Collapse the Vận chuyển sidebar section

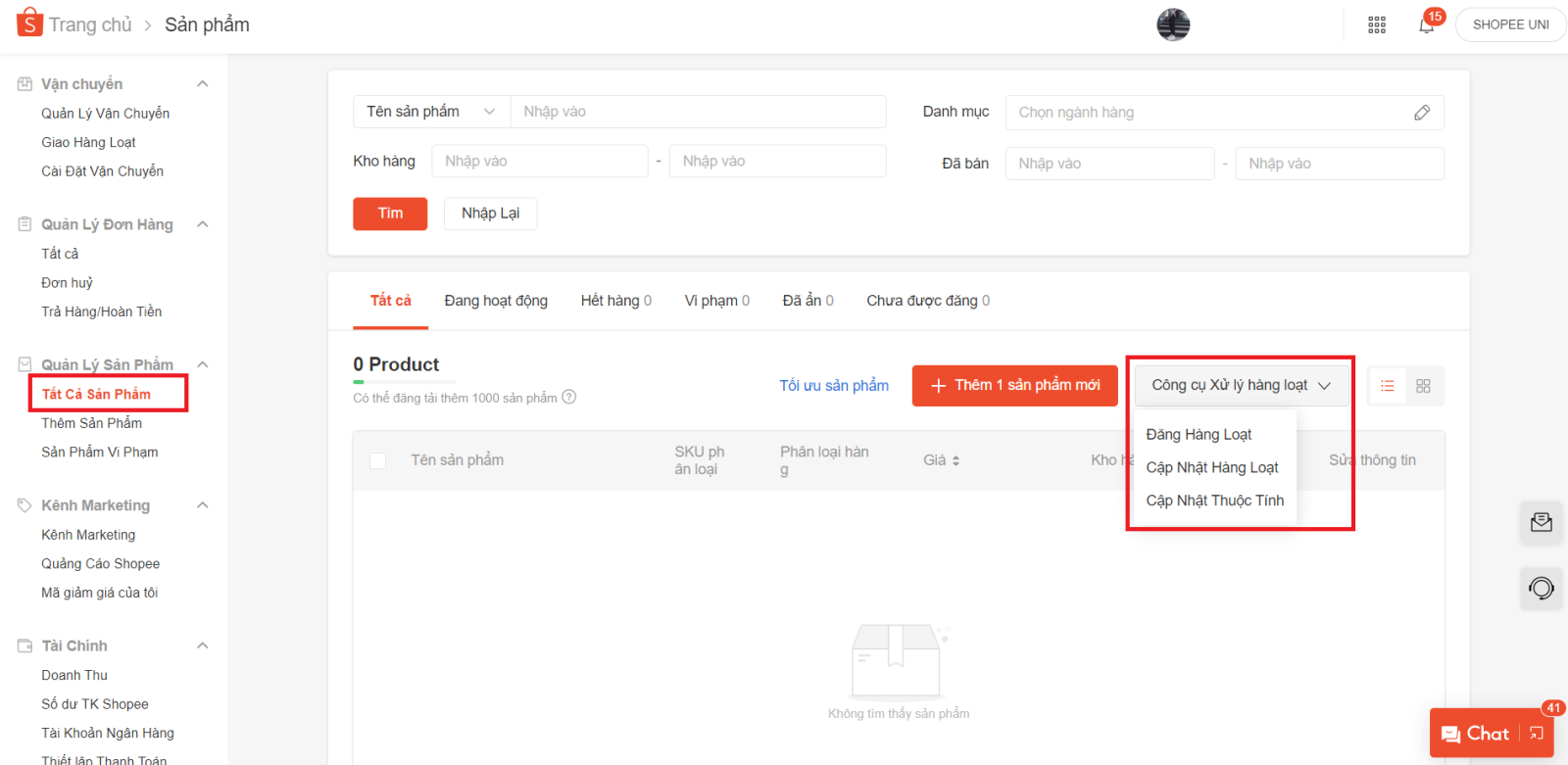(x=203, y=84)
